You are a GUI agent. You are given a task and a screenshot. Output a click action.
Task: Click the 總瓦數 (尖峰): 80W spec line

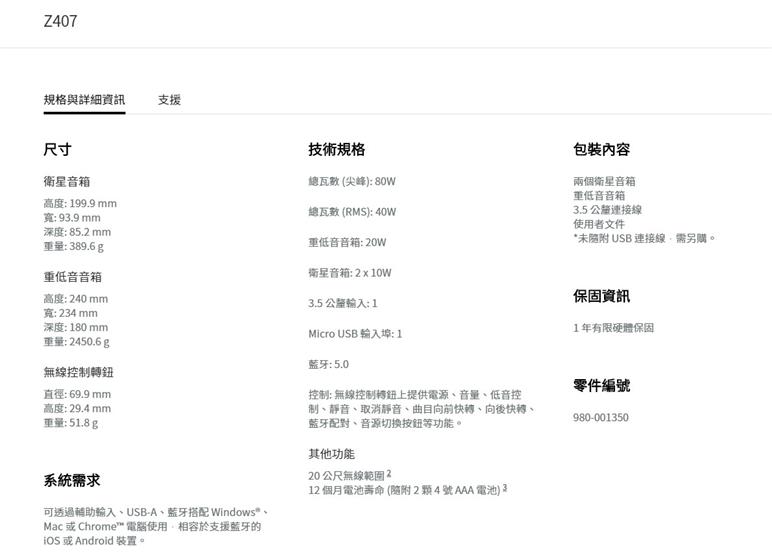tap(352, 181)
